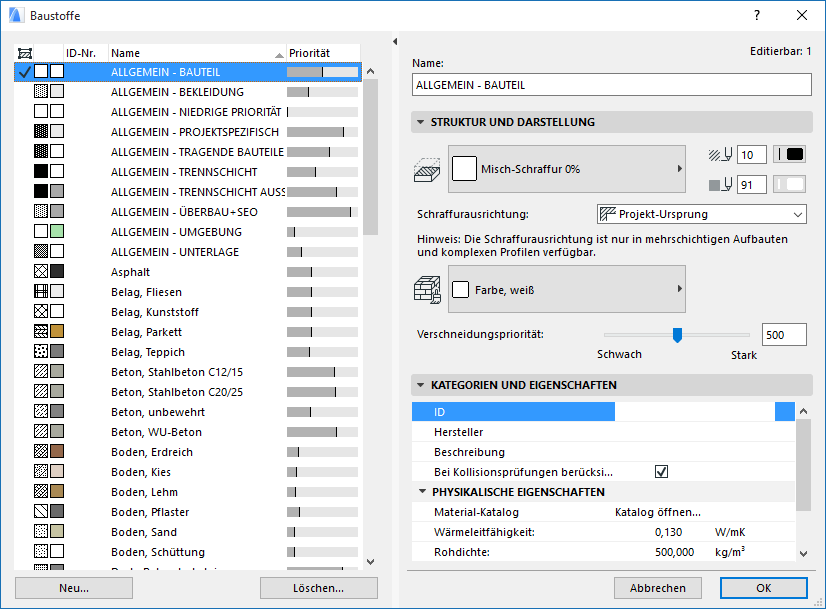The width and height of the screenshot is (826, 609).
Task: Click the fill background pen icon
Action: tap(721, 184)
